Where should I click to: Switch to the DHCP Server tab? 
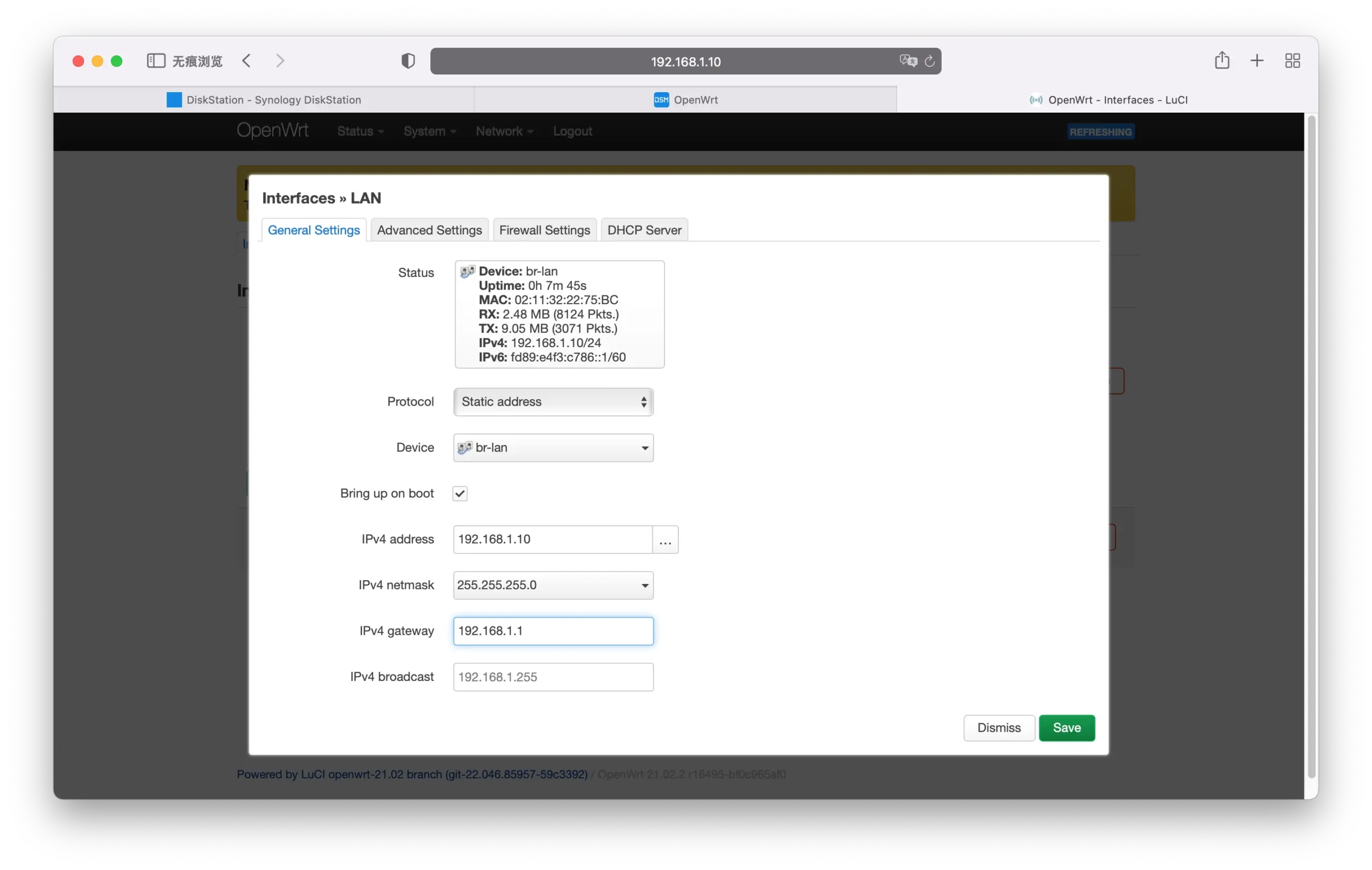click(x=644, y=230)
